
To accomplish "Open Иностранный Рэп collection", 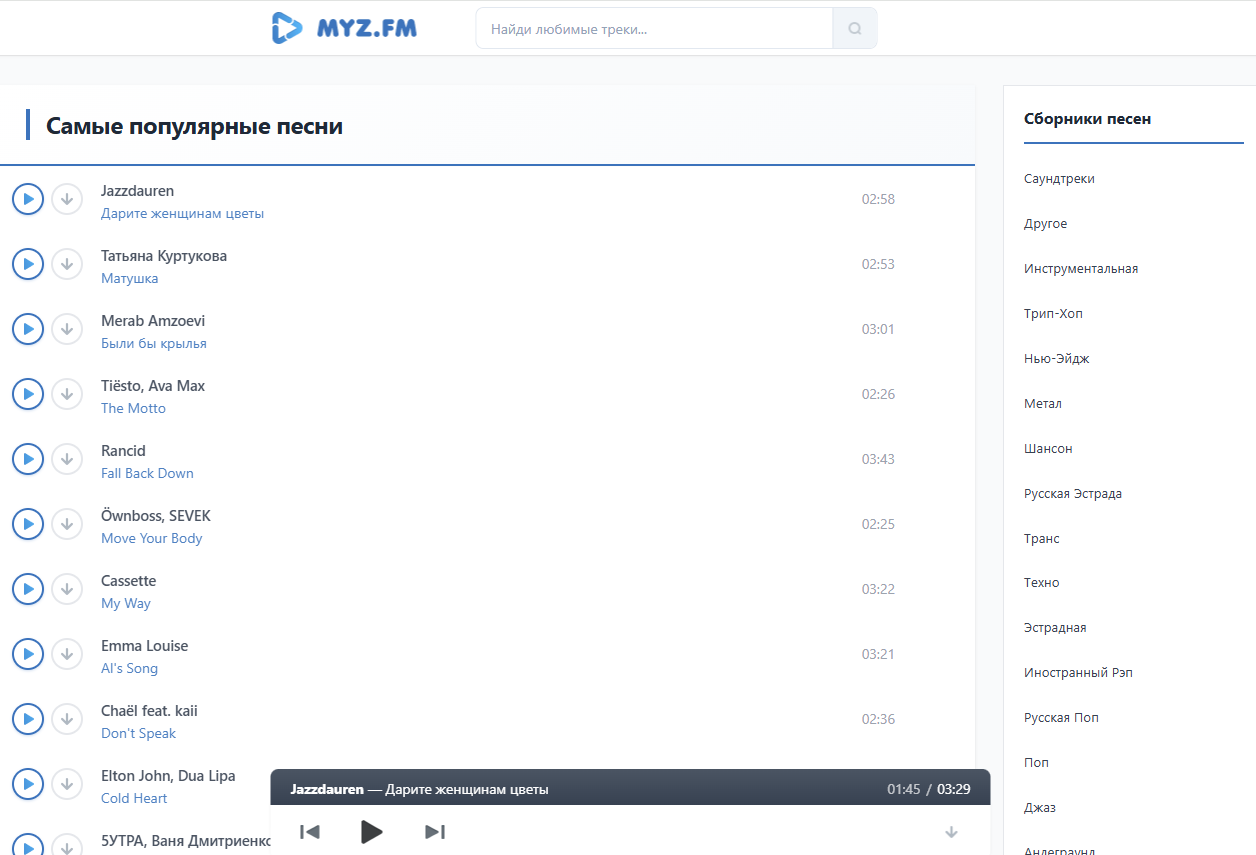I will pos(1078,673).
